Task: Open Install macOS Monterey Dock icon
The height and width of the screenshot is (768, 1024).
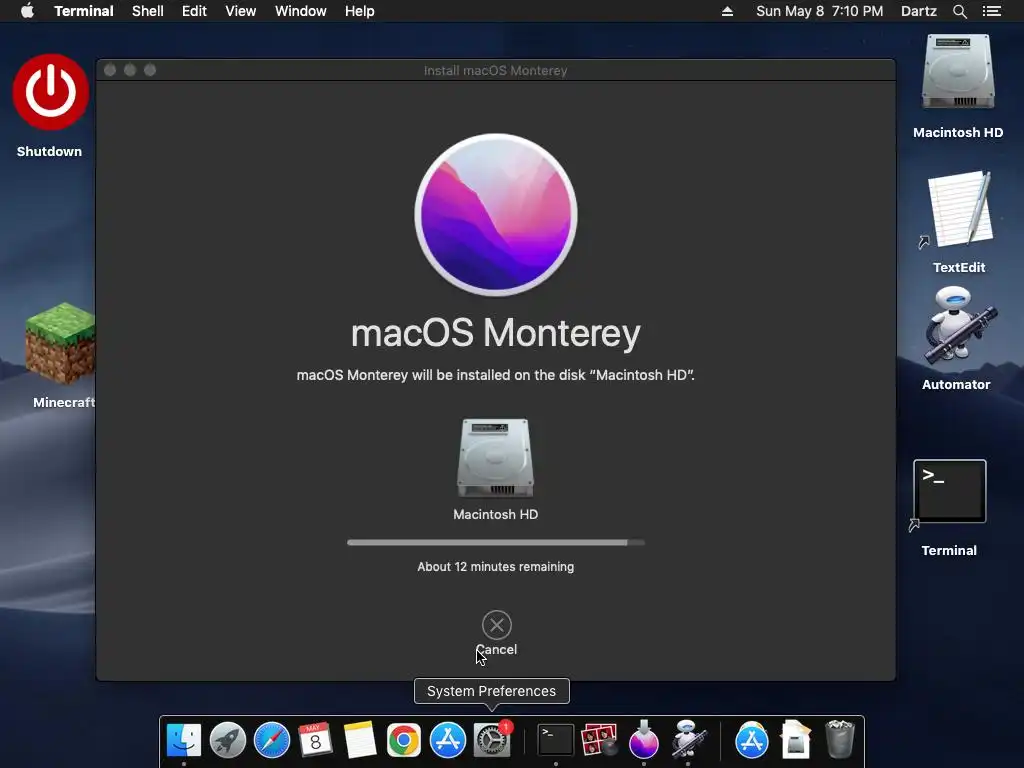Action: pos(643,740)
